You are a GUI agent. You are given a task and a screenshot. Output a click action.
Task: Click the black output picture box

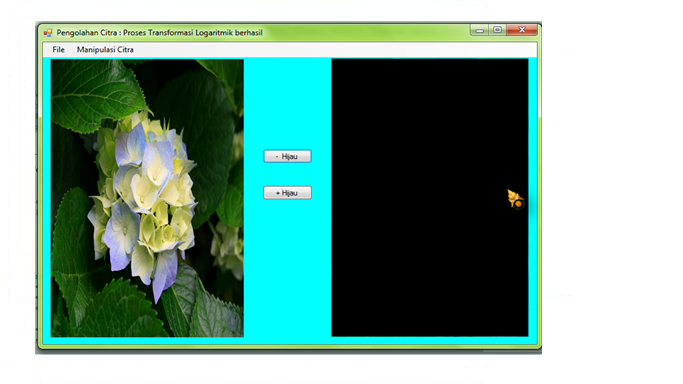coord(430,198)
